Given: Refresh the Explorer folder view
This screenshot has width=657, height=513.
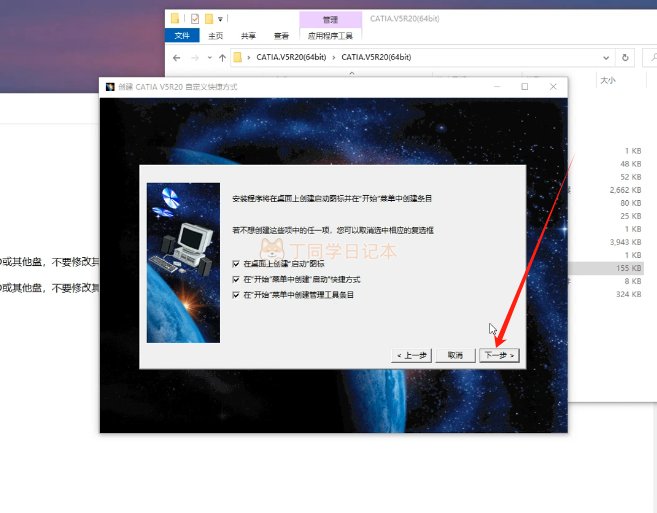Looking at the screenshot, I should [625, 57].
